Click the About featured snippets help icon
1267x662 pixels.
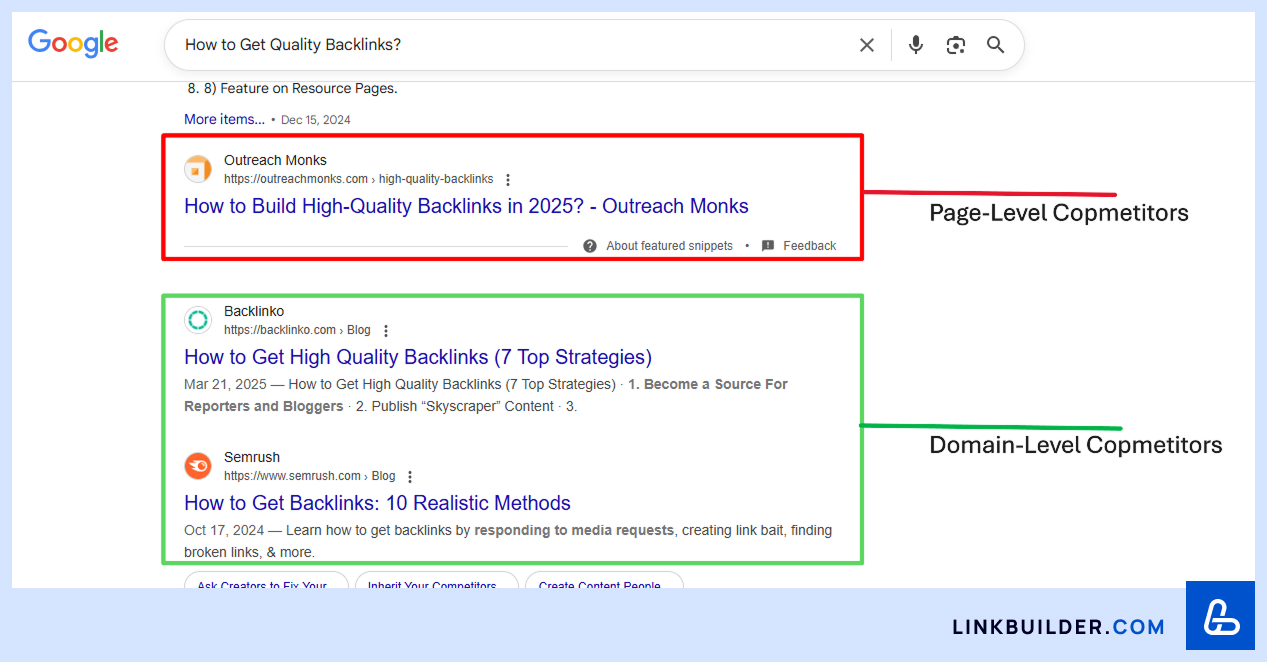tap(590, 246)
